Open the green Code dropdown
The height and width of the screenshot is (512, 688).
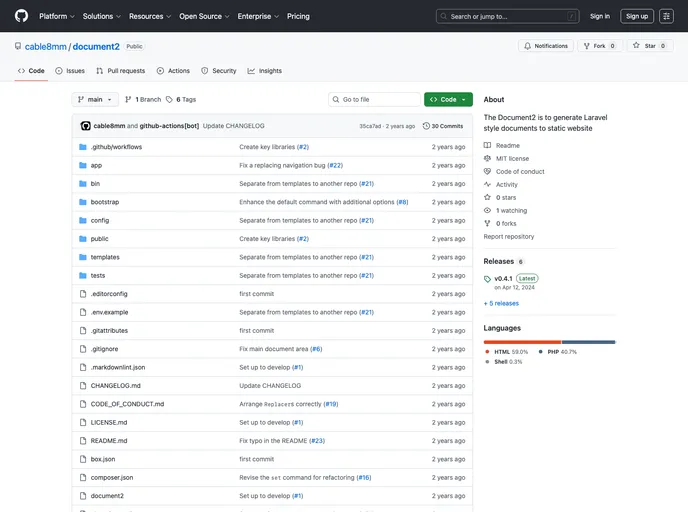coord(447,100)
